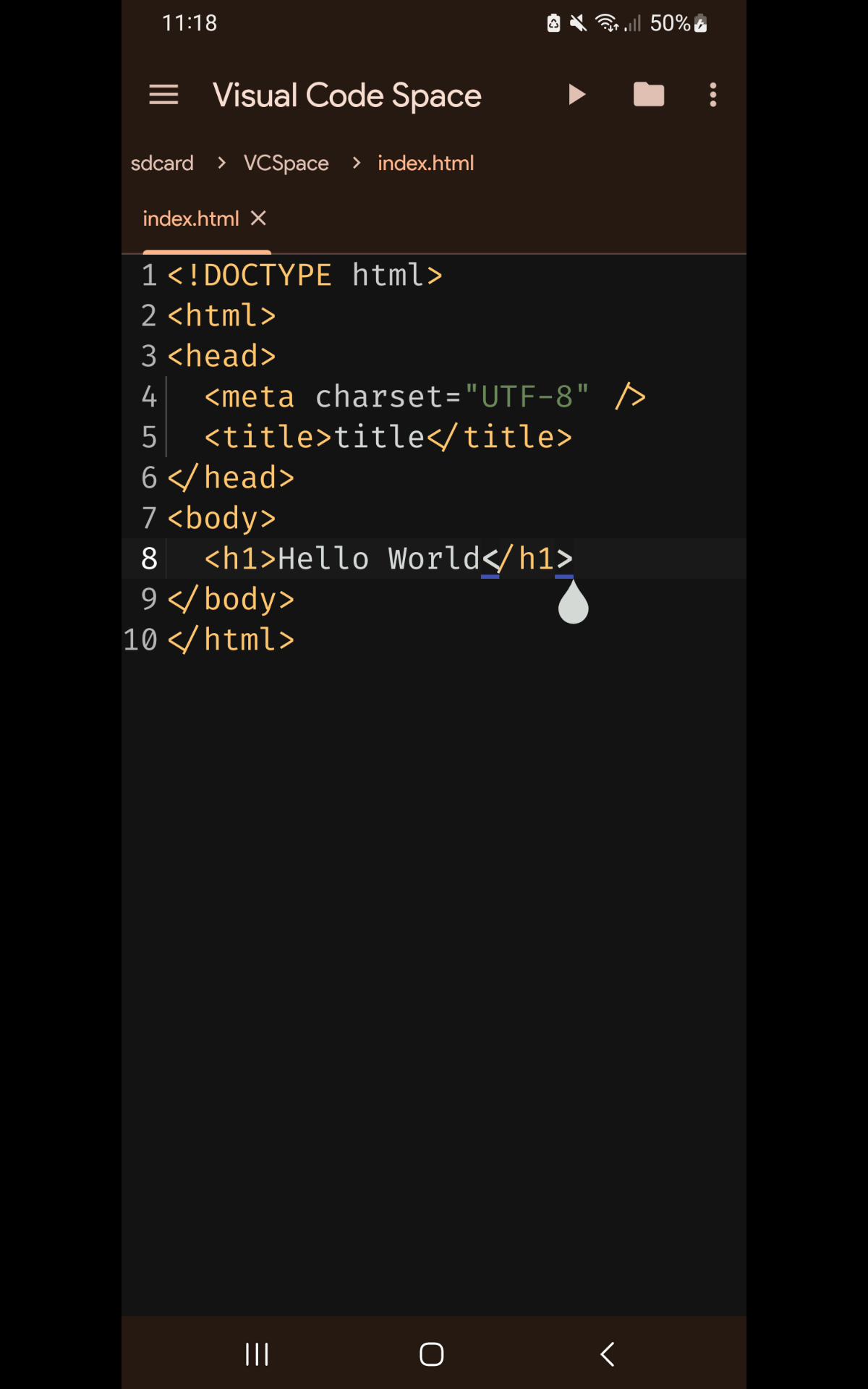Expand the sdcard breadcrumb chevron

[x=220, y=163]
